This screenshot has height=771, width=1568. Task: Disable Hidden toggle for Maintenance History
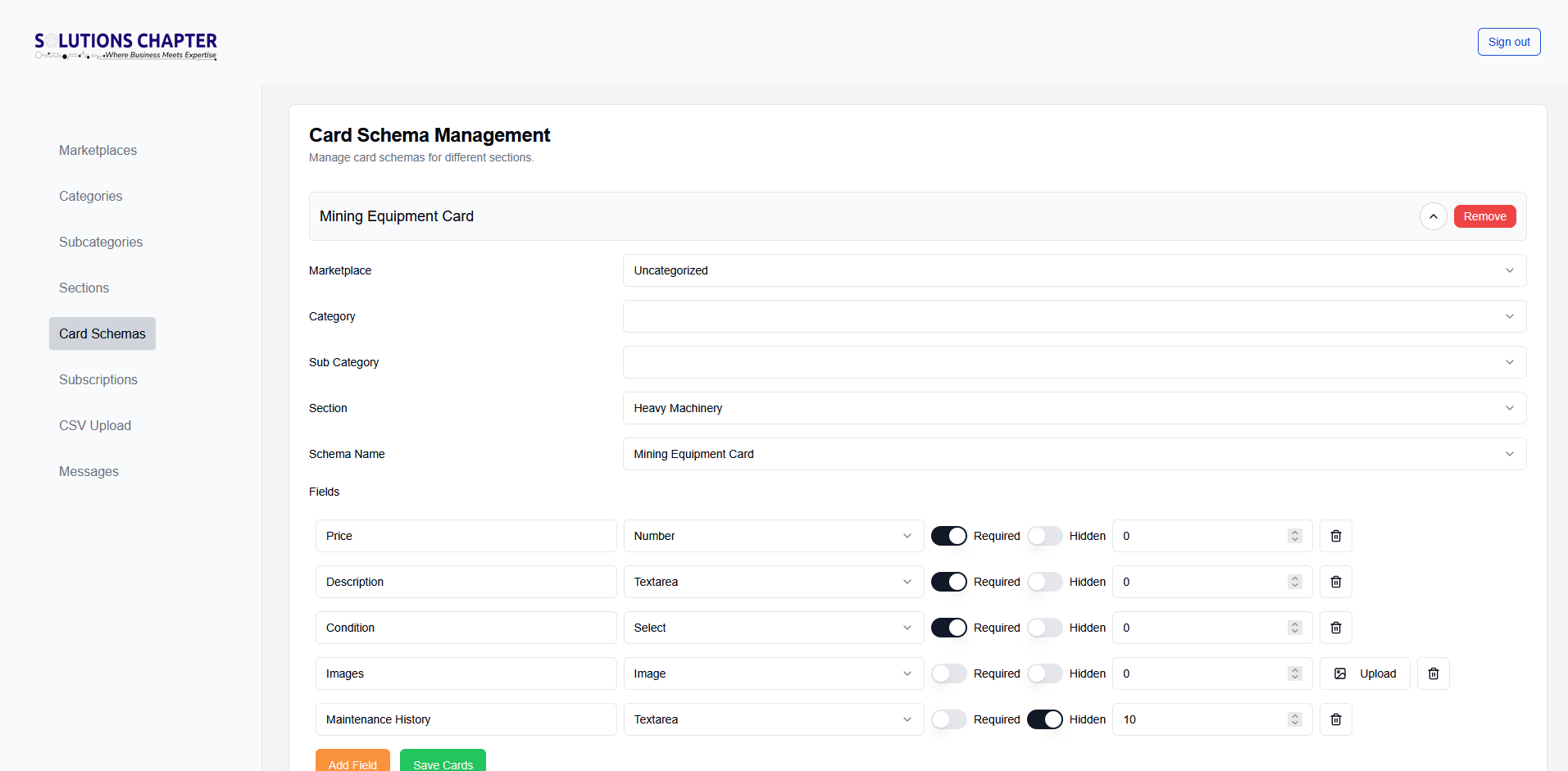[1044, 719]
